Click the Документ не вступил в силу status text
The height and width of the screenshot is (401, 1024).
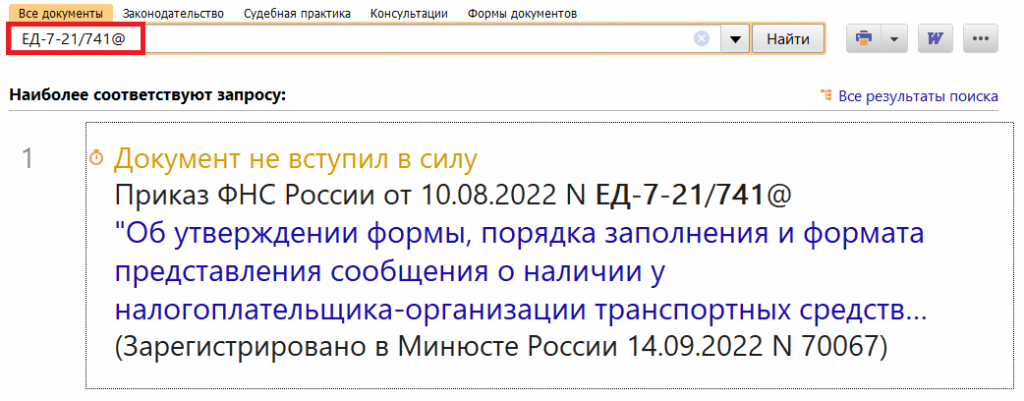(296, 160)
